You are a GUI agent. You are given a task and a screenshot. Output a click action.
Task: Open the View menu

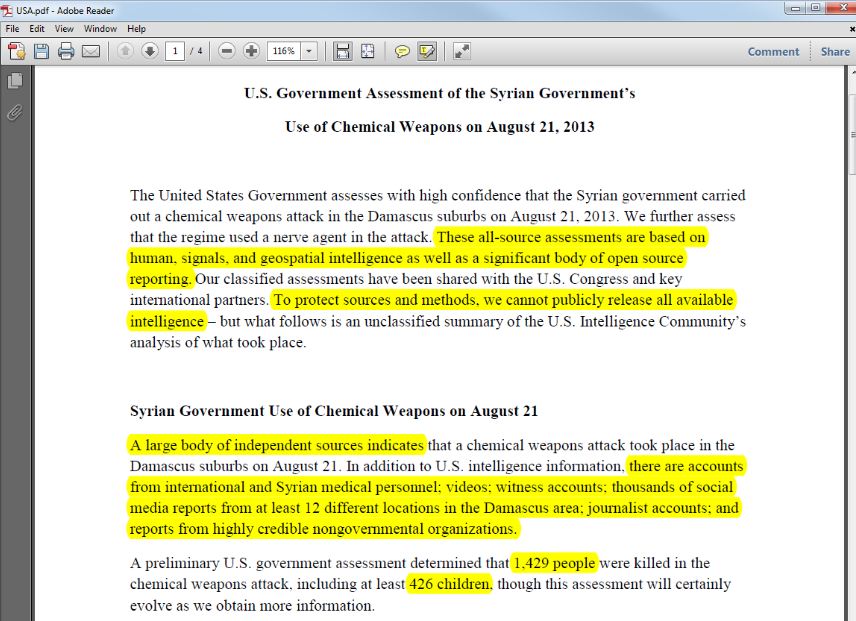[x=64, y=29]
